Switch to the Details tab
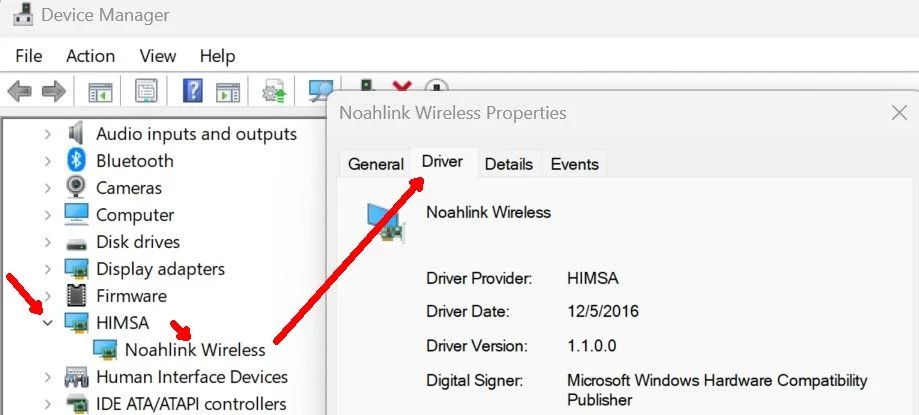The image size is (919, 415). point(509,164)
